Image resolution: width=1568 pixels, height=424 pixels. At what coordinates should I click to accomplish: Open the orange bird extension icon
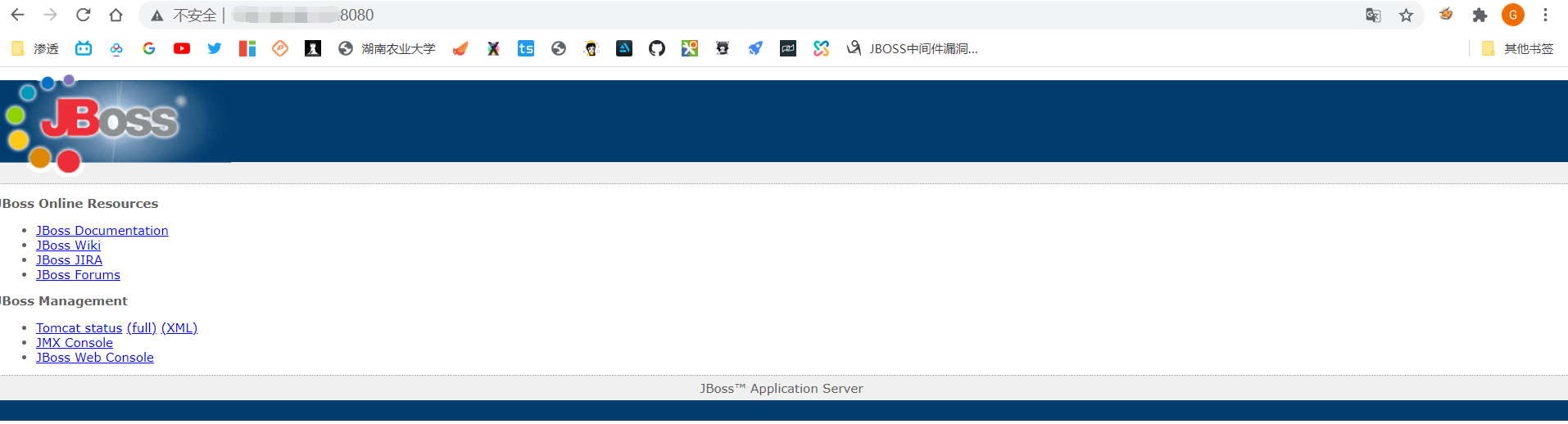(1446, 15)
